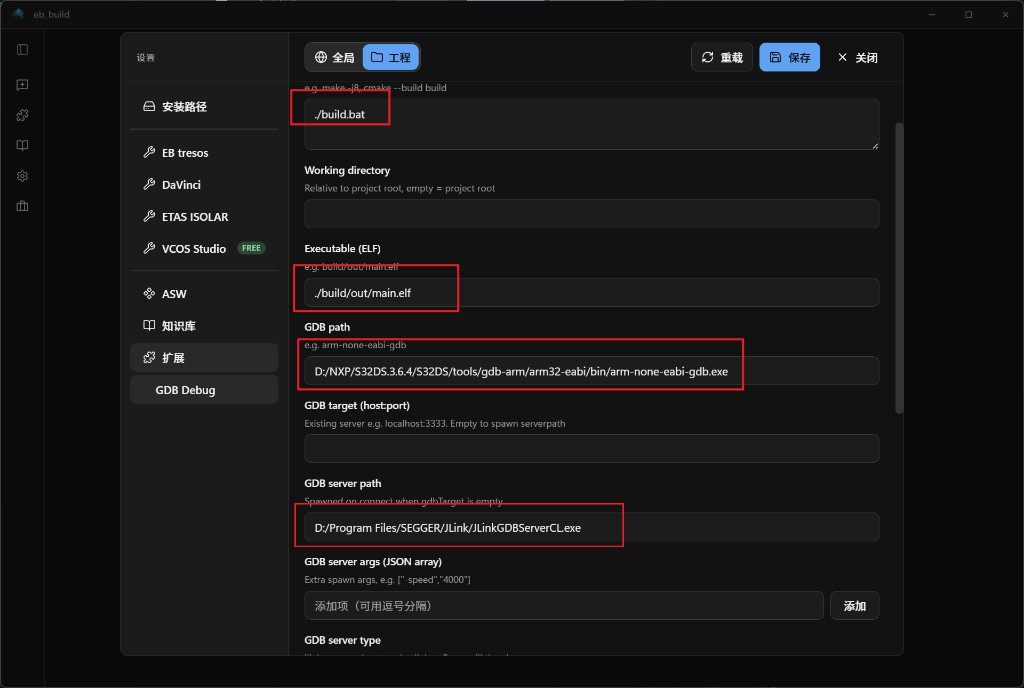This screenshot has width=1024, height=688.
Task: Focus the GDB server path field
Action: (x=592, y=527)
